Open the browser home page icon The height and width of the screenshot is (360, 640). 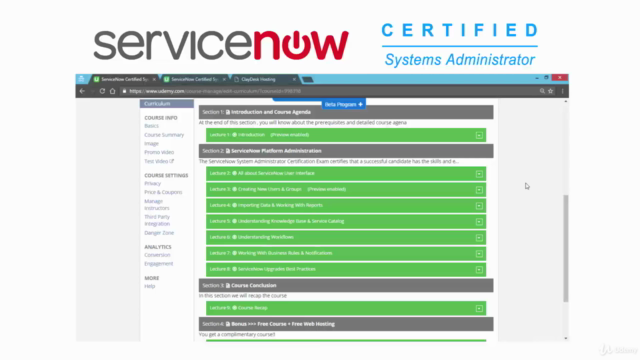[112, 91]
